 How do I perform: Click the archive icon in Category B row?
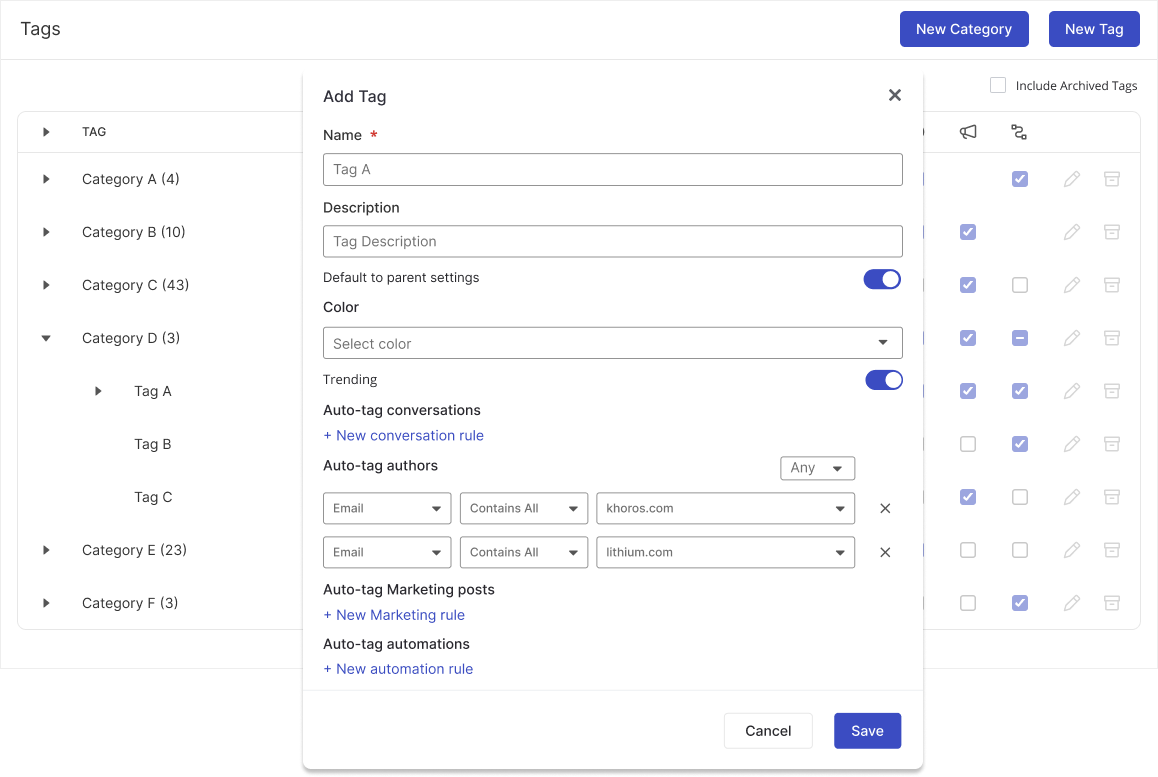point(1111,232)
